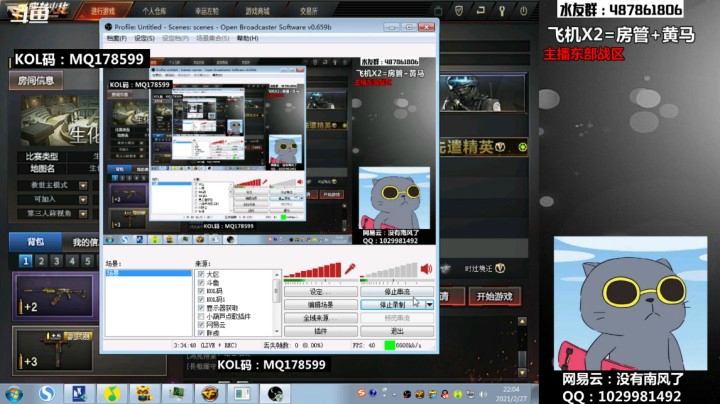Select the 个人仓库 game tab

coord(154,11)
